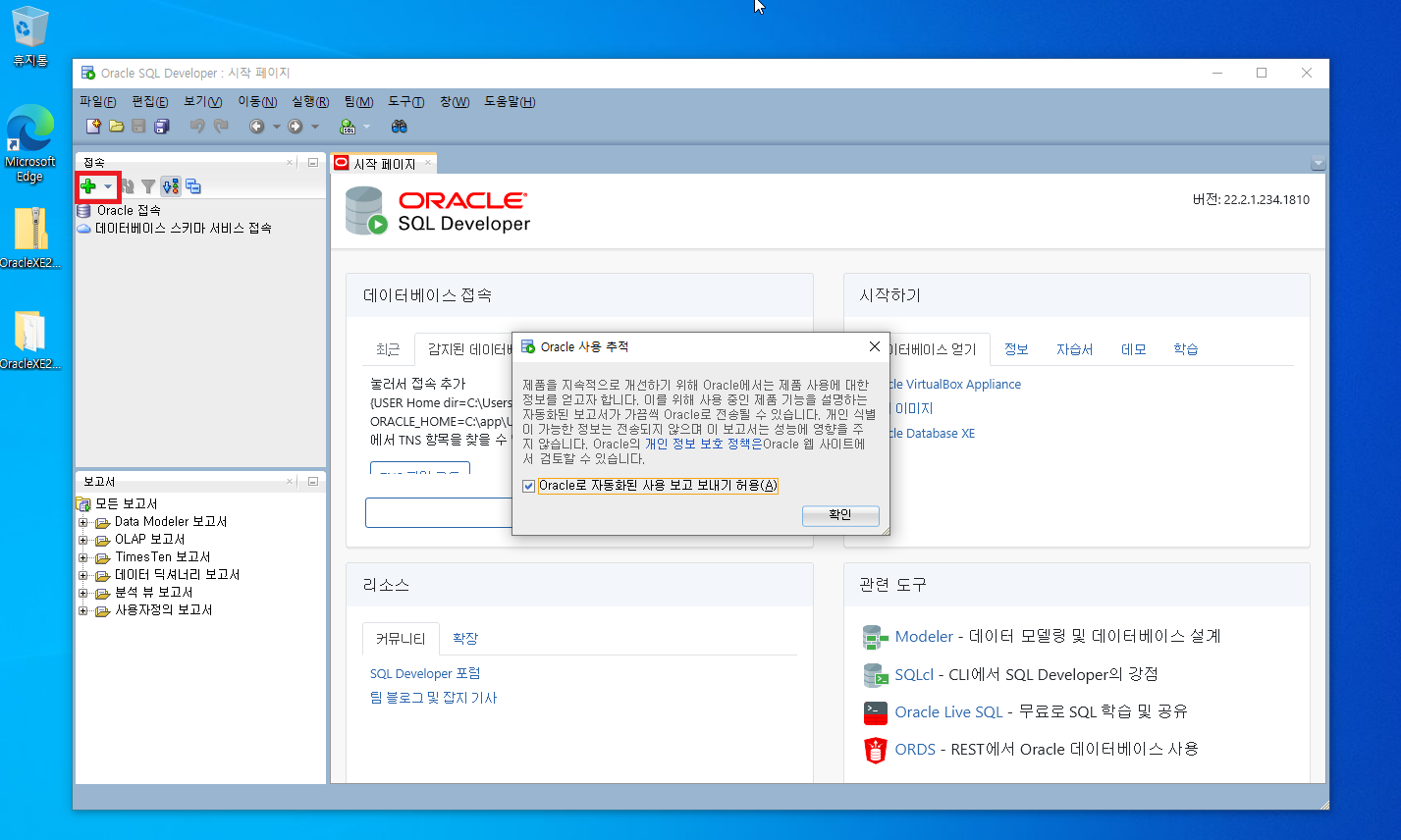Click the Back navigation arrow icon

point(257,127)
